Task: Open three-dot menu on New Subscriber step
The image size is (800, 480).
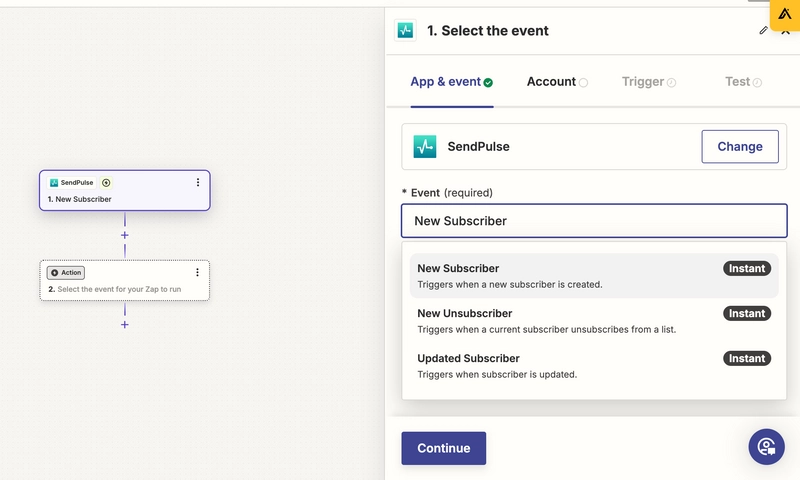Action: 198,183
